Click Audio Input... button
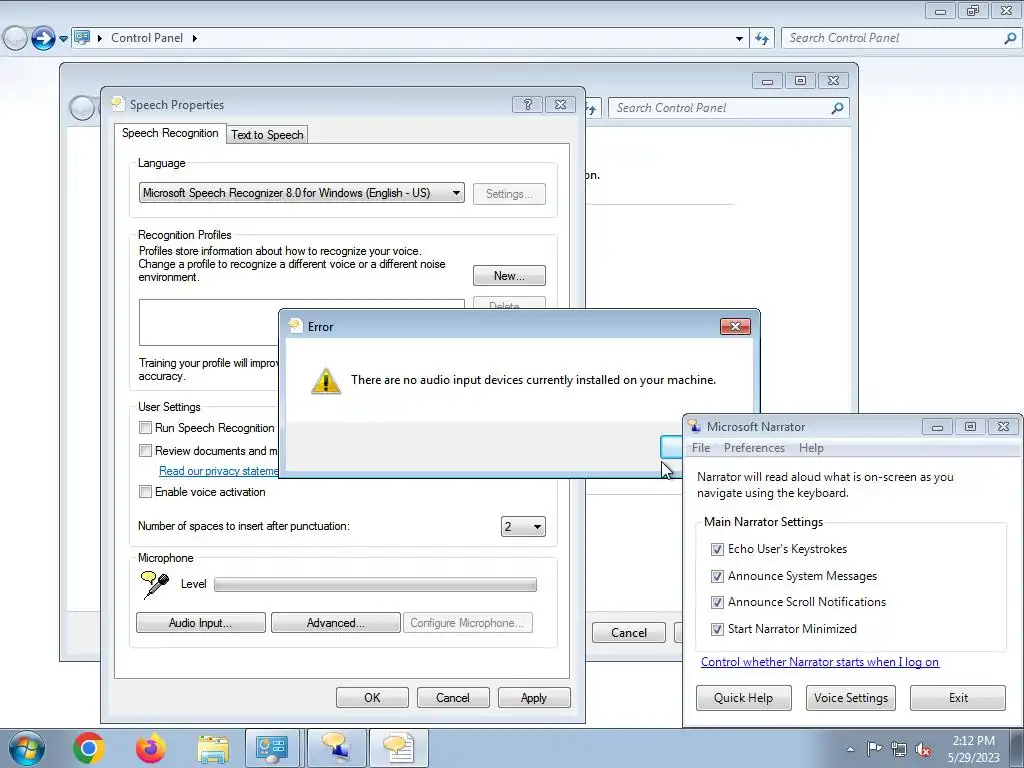Image resolution: width=1024 pixels, height=768 pixels. coord(200,622)
